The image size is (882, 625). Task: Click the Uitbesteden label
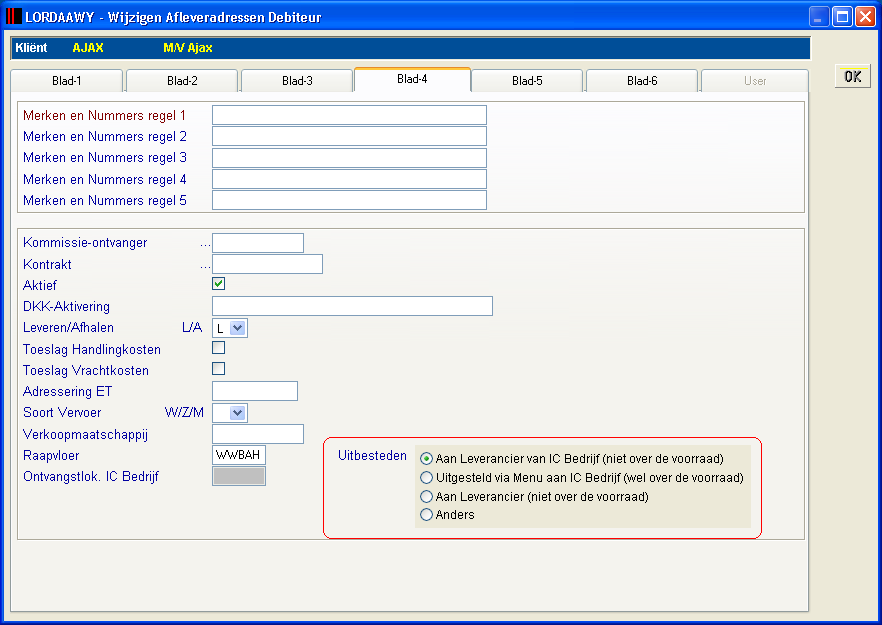(x=372, y=456)
